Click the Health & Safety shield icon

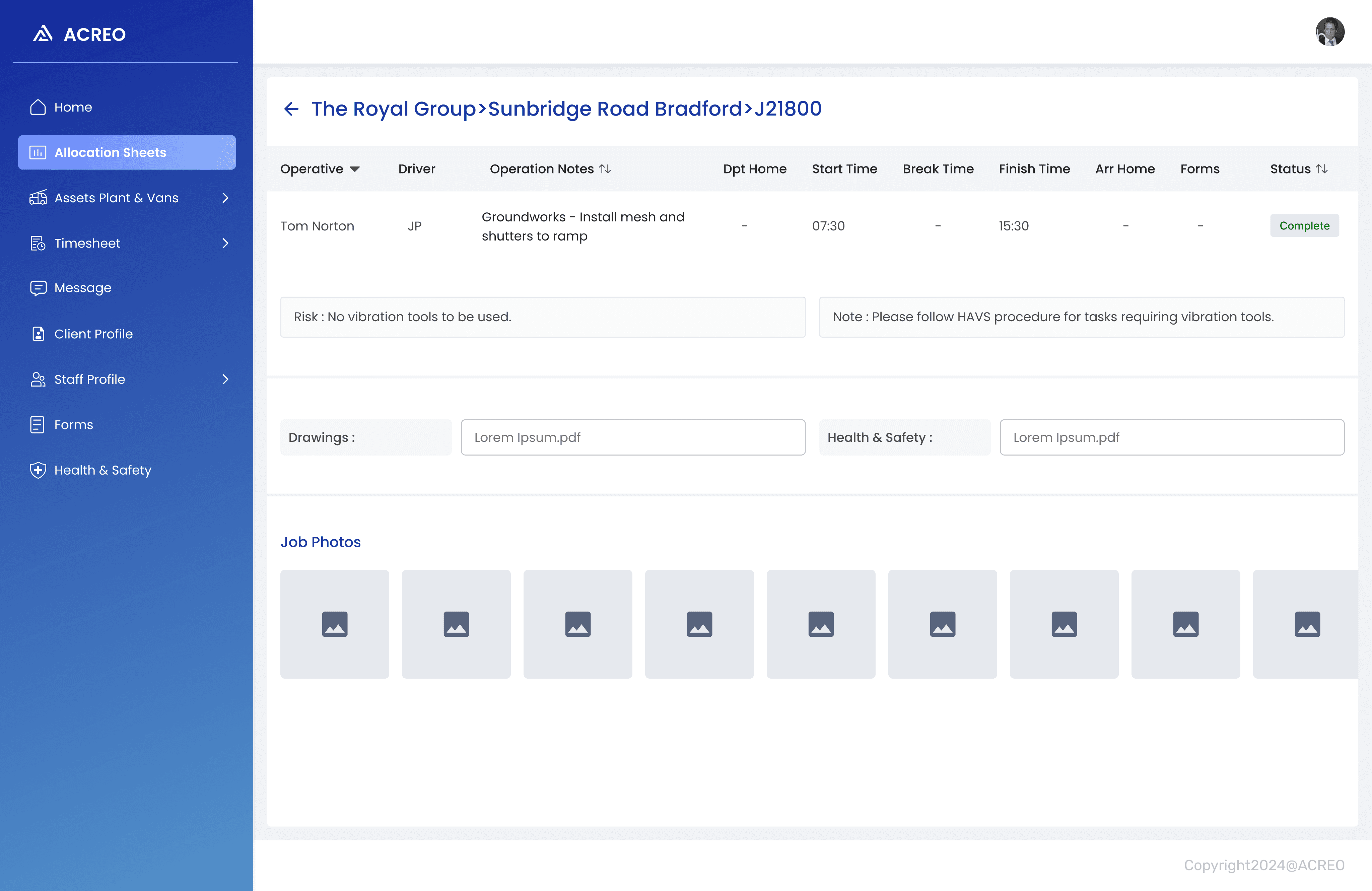(x=38, y=470)
